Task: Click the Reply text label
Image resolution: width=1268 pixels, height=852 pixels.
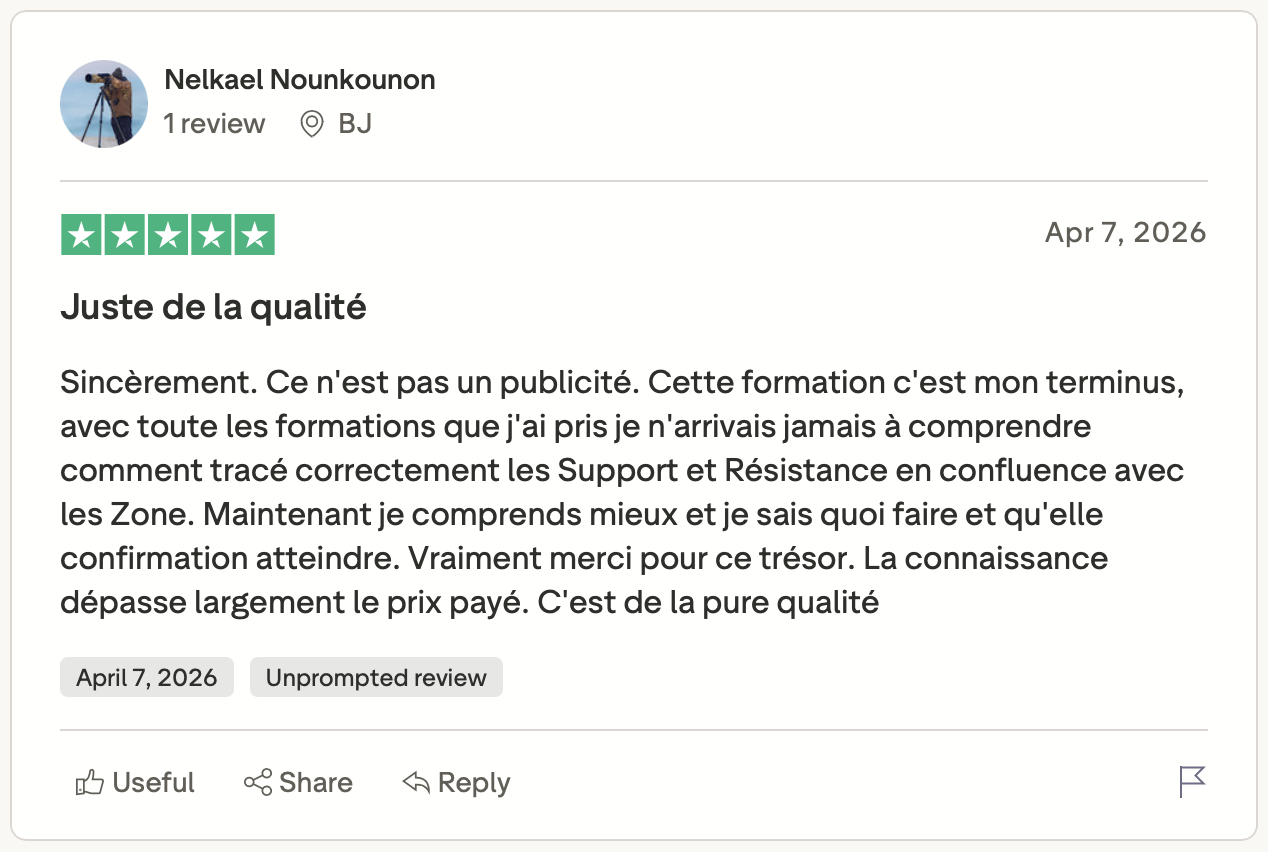Action: click(474, 782)
